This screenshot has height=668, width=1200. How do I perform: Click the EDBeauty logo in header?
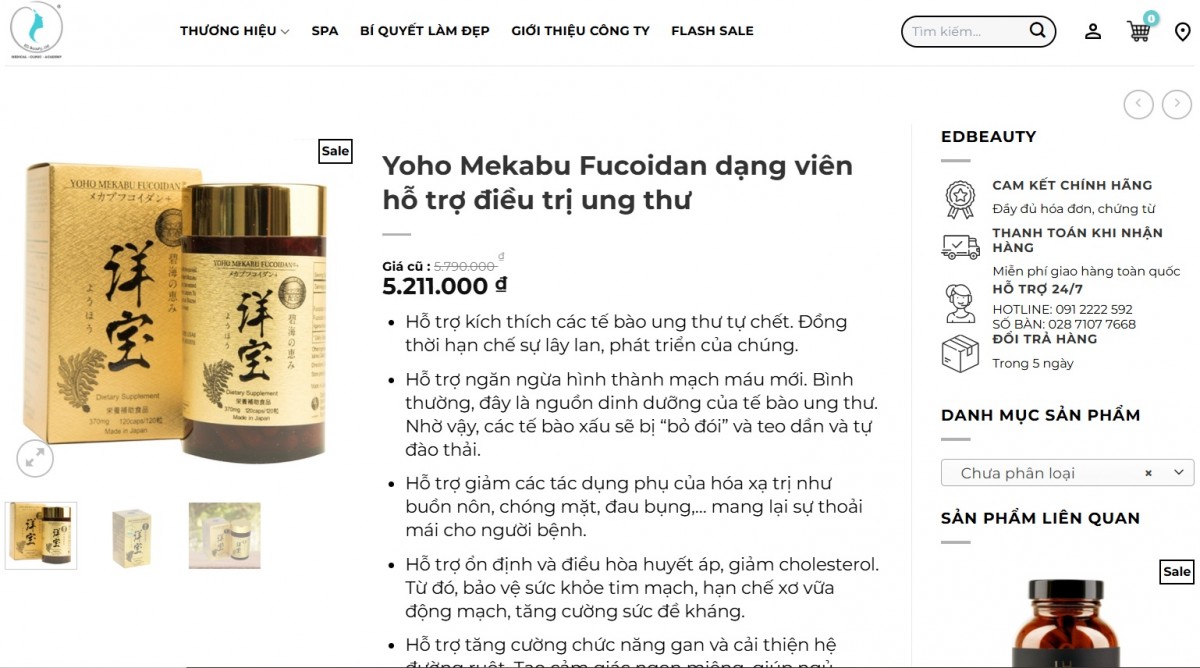37,30
